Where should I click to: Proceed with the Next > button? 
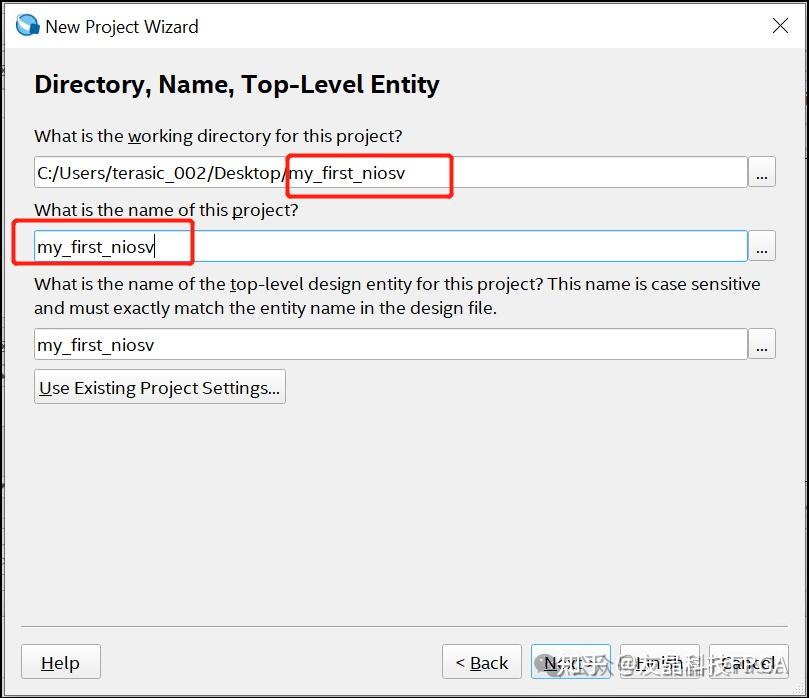[x=570, y=663]
